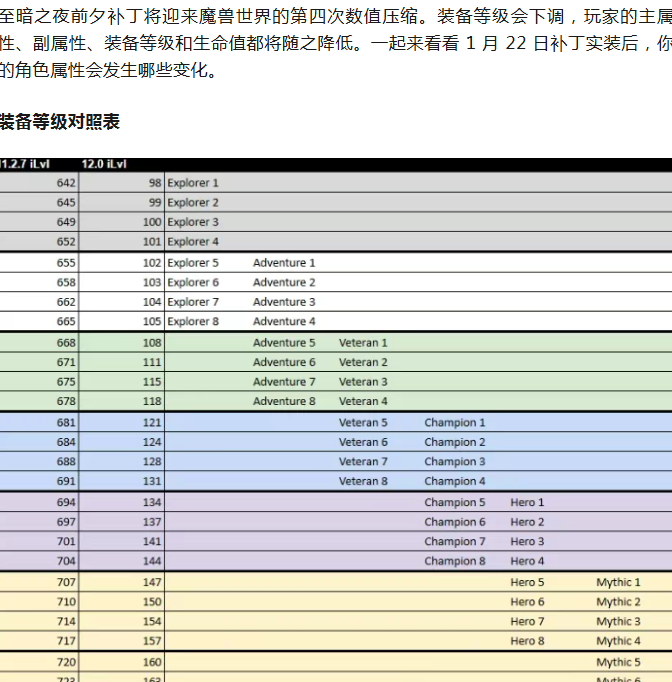Select the Champion 8 cell
The width and height of the screenshot is (672, 682).
click(x=455, y=562)
